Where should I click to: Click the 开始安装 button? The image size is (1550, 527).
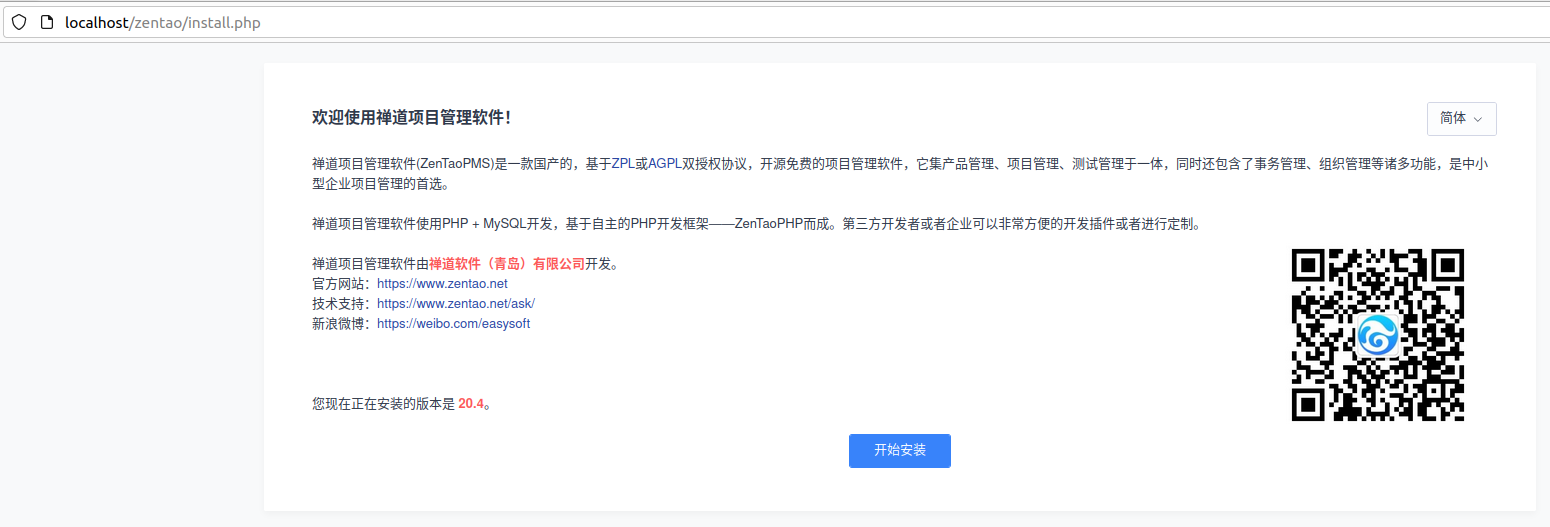pos(899,451)
